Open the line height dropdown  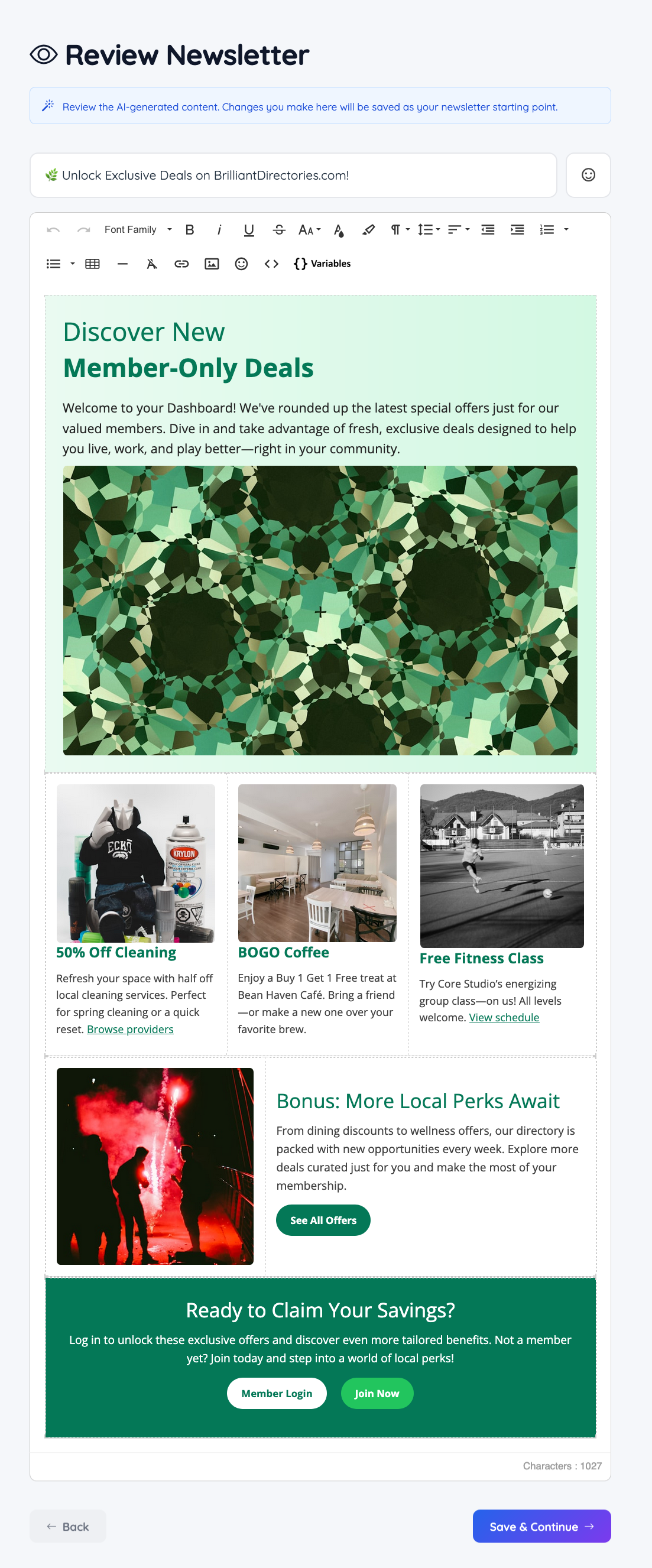click(x=429, y=229)
